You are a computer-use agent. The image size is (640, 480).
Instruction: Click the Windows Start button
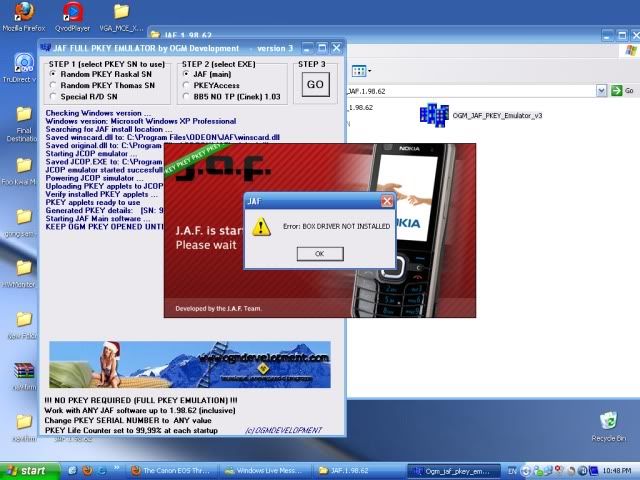tap(29, 471)
